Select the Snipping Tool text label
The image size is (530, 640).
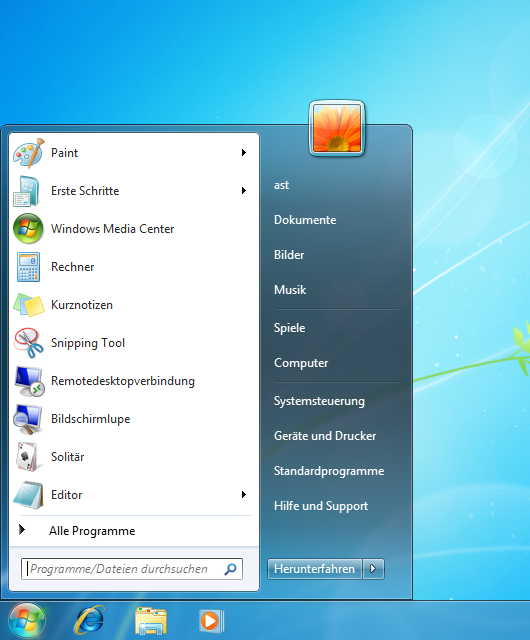(88, 343)
